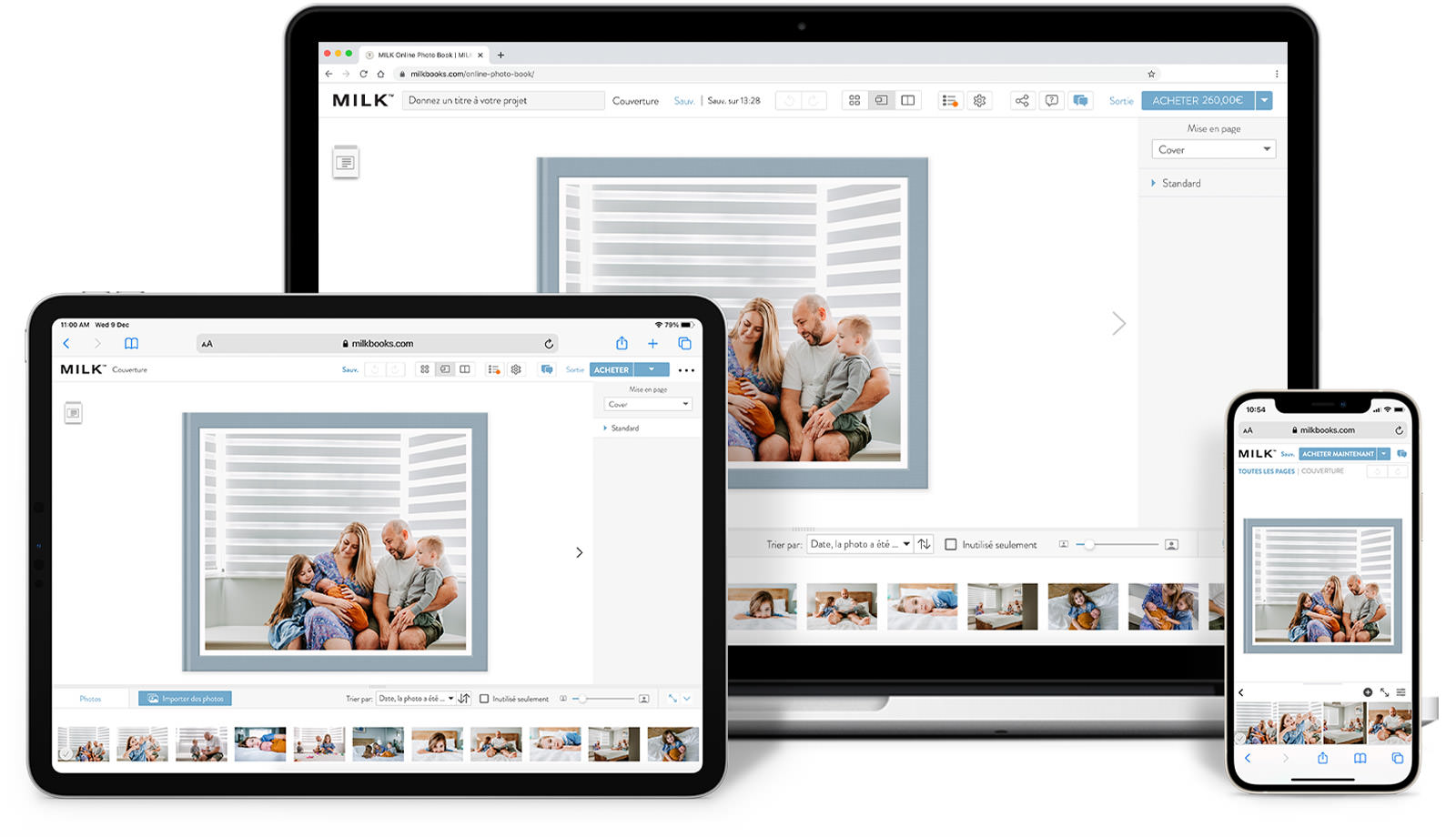Click undo arrow in laptop toolbar

click(789, 101)
